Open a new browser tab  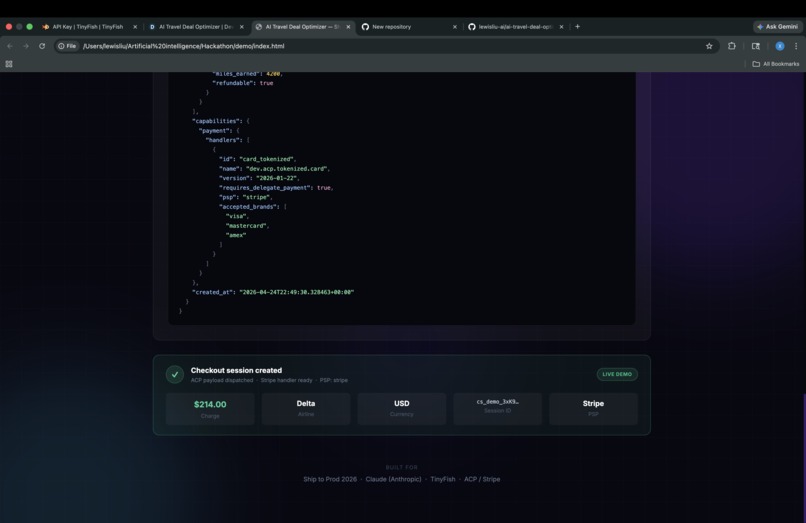click(577, 27)
